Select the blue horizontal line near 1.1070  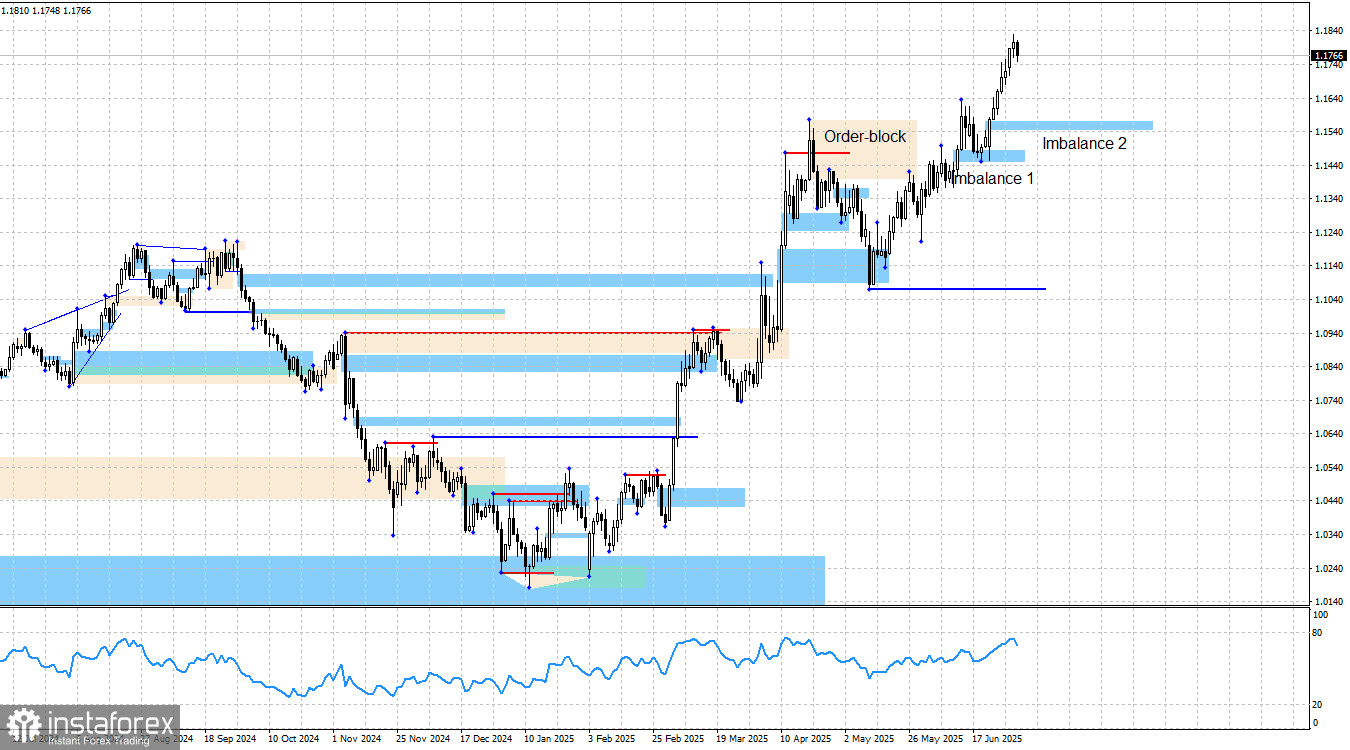tap(958, 289)
